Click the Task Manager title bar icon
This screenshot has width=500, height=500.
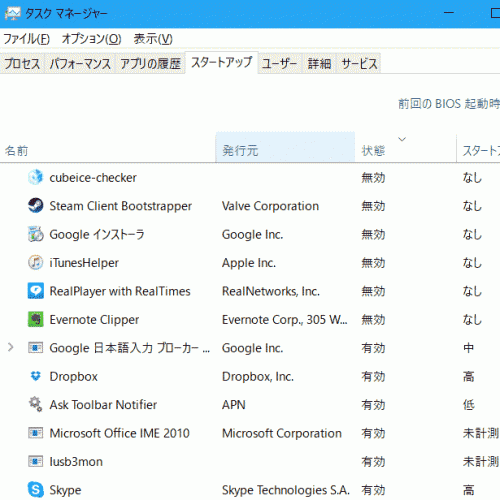(x=13, y=14)
